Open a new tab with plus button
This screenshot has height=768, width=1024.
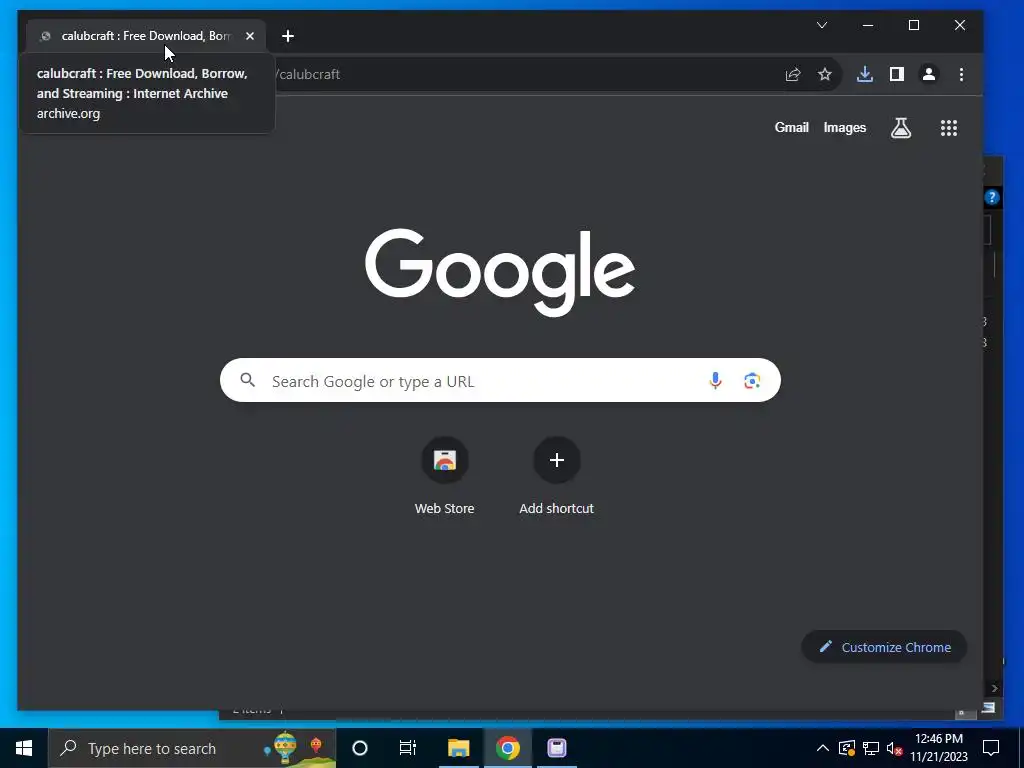click(288, 36)
